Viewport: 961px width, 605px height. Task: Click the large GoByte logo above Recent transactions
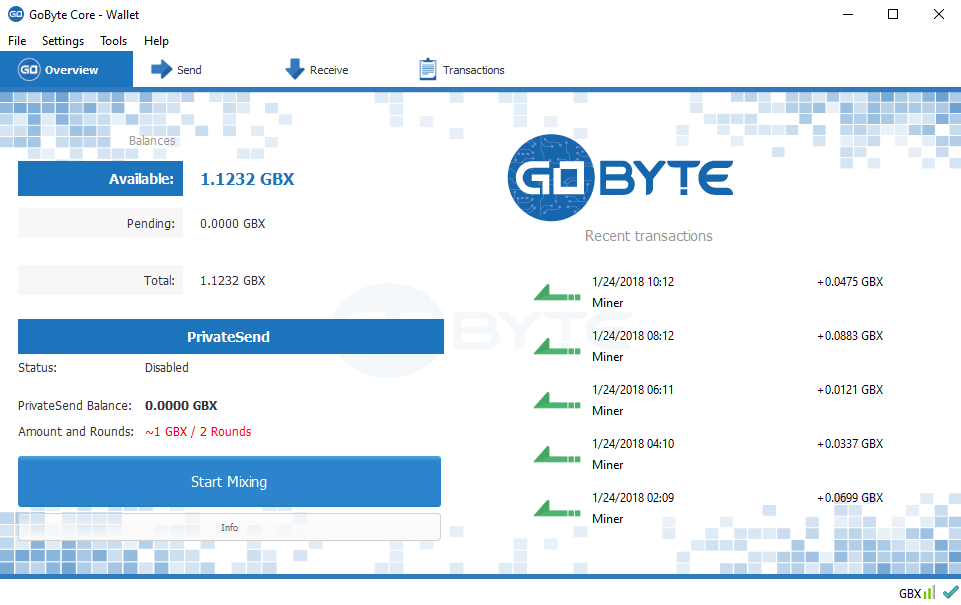pos(620,178)
